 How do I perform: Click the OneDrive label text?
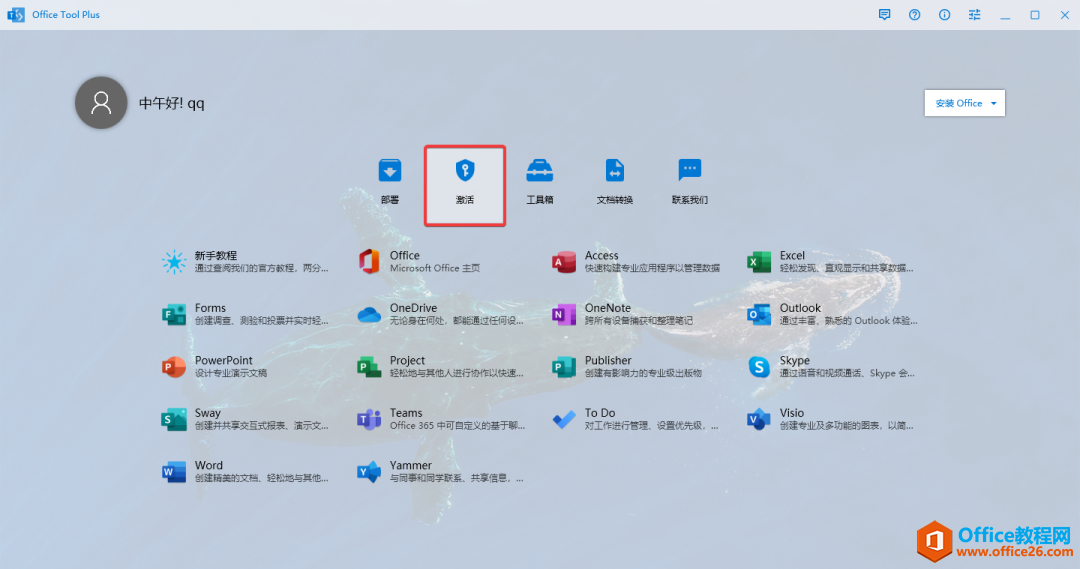pos(413,308)
